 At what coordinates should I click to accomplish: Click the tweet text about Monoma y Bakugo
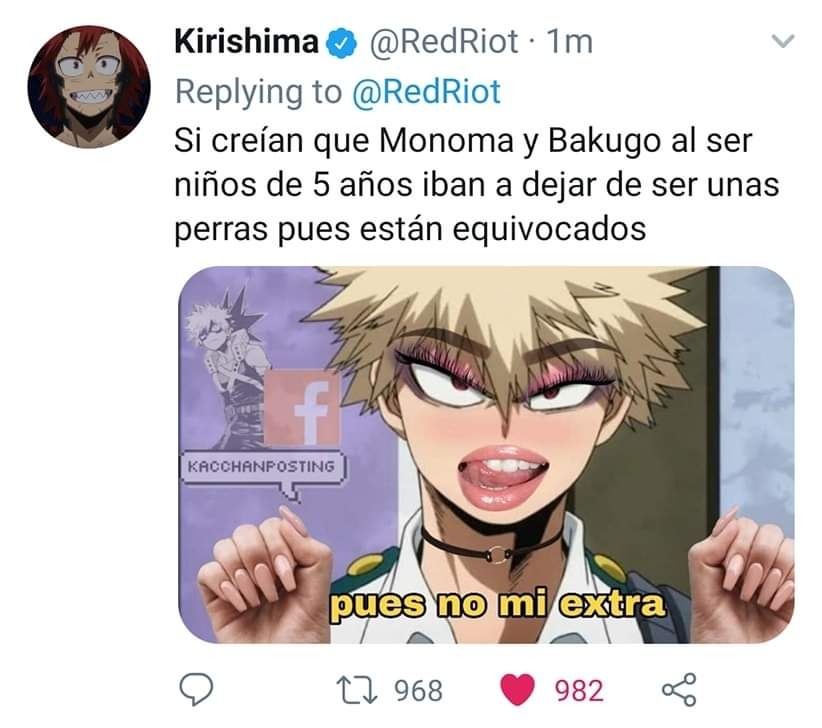476,185
